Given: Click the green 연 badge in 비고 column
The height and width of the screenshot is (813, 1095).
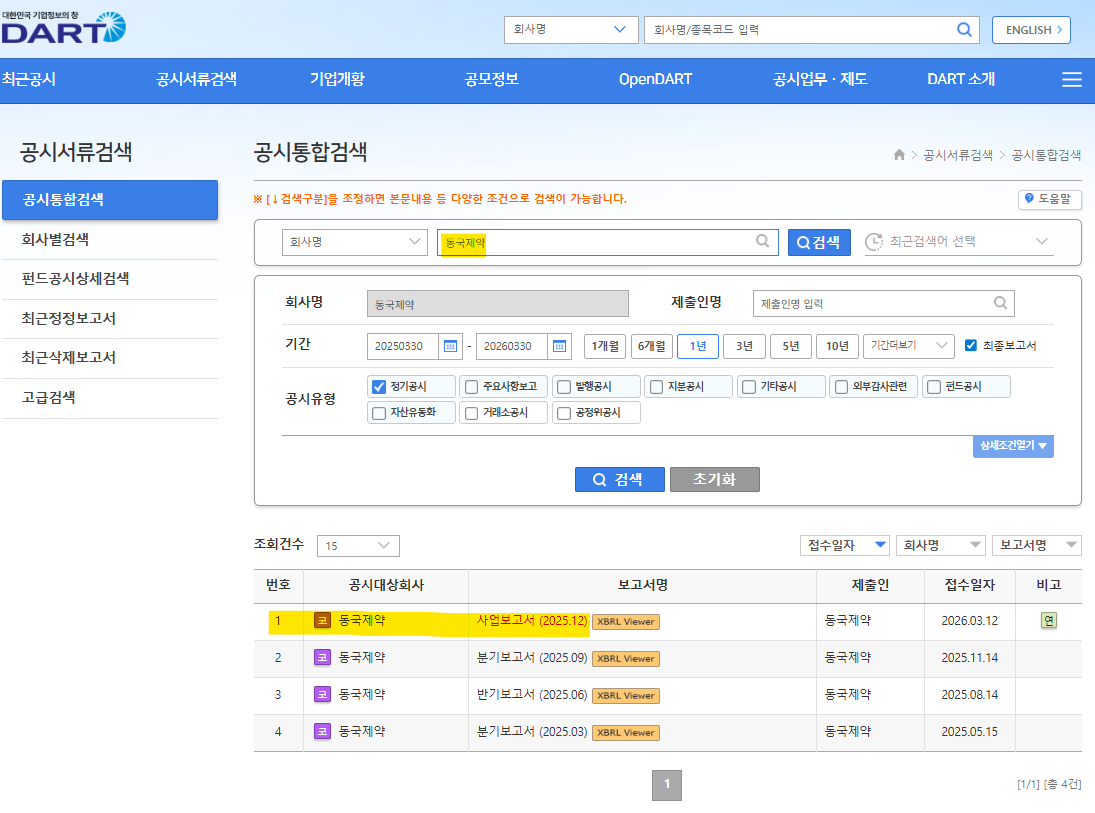Looking at the screenshot, I should point(1048,620).
